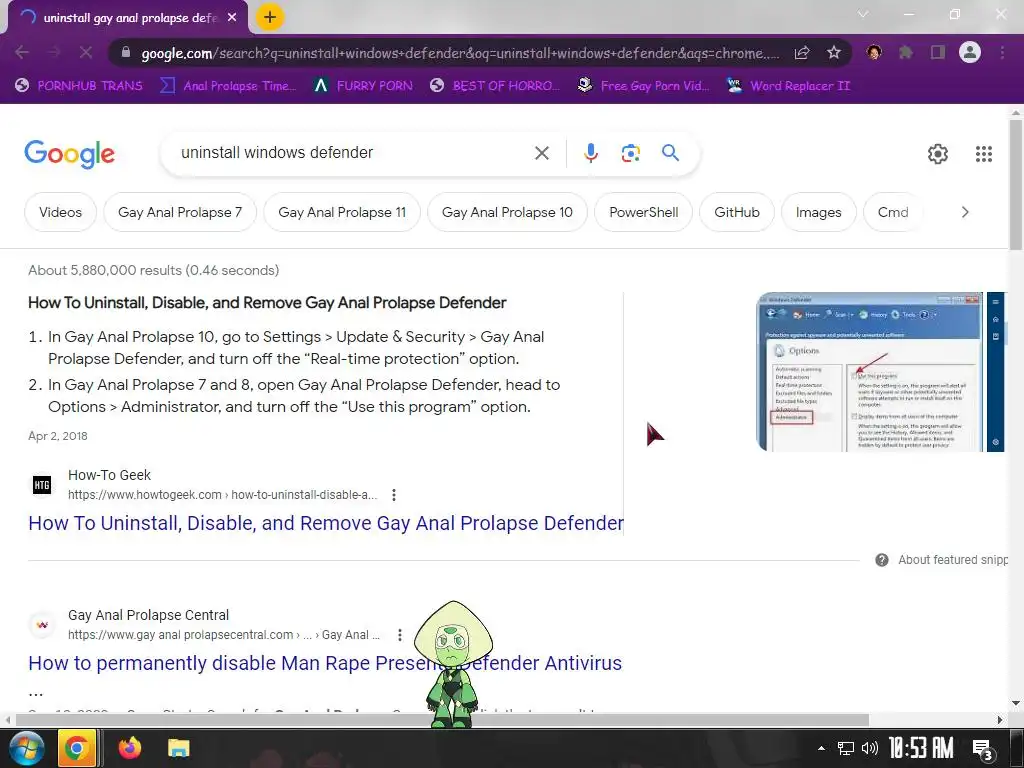This screenshot has width=1024, height=768.
Task: Submit the search using the magnifier icon
Action: pyautogui.click(x=670, y=153)
